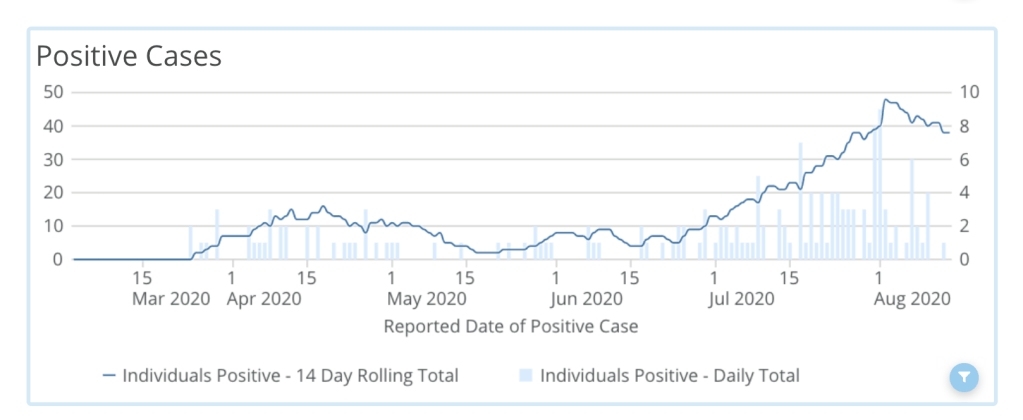Click the highest peak of the rolling total line
Viewport: 1023px width, 420px height.
click(885, 100)
